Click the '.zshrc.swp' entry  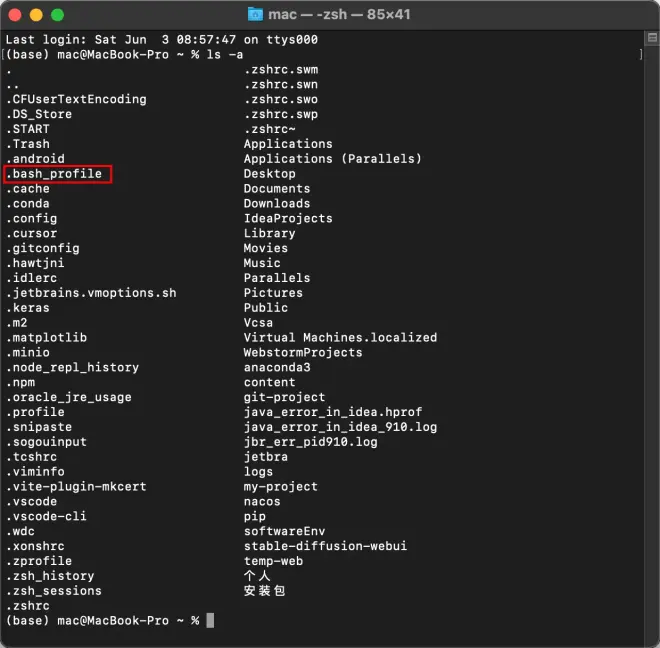pos(281,114)
